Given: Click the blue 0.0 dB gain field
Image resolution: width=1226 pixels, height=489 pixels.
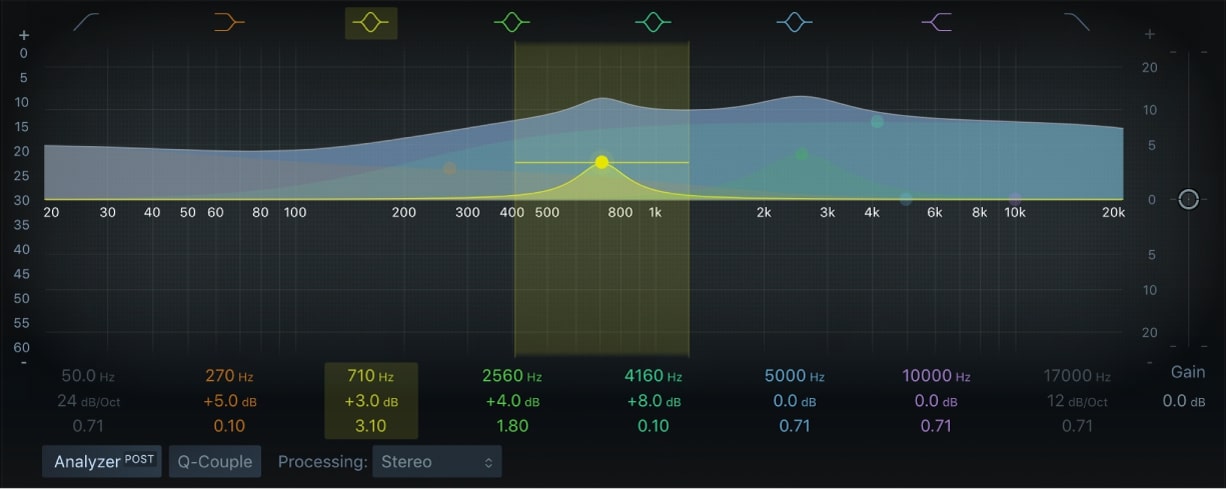Looking at the screenshot, I should point(794,401).
